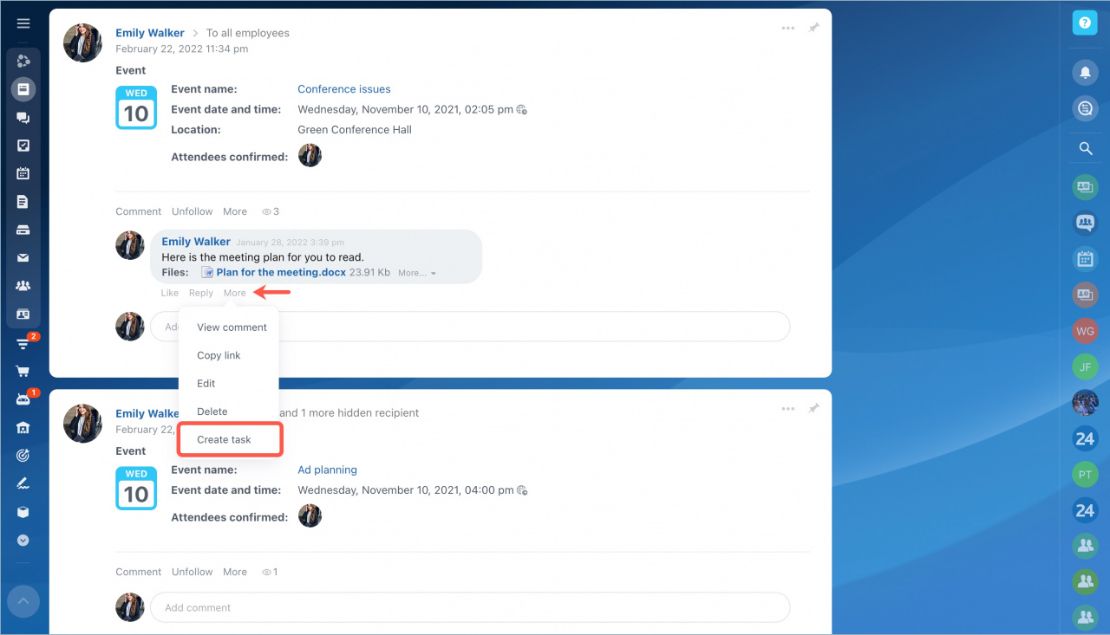Image resolution: width=1110 pixels, height=635 pixels.
Task: Open the Conference issues event link
Action: pyautogui.click(x=344, y=89)
